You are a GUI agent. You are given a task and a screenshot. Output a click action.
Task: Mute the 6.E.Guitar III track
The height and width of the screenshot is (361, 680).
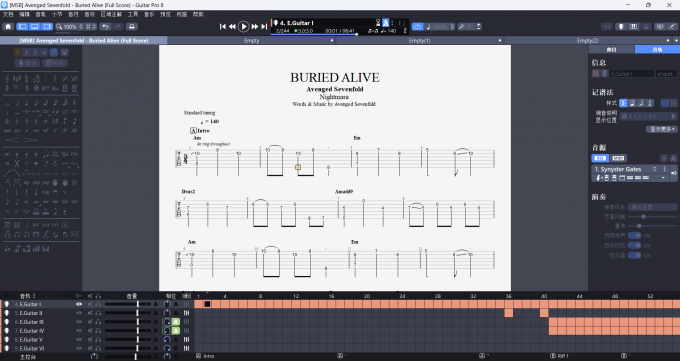[x=90, y=322]
